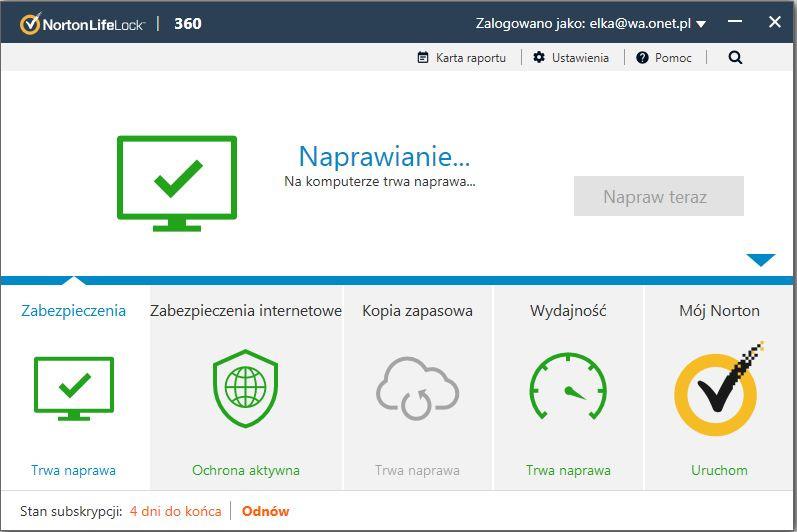Click the Napraw teraz button
Screen dimensions: 797x532
click(x=659, y=196)
